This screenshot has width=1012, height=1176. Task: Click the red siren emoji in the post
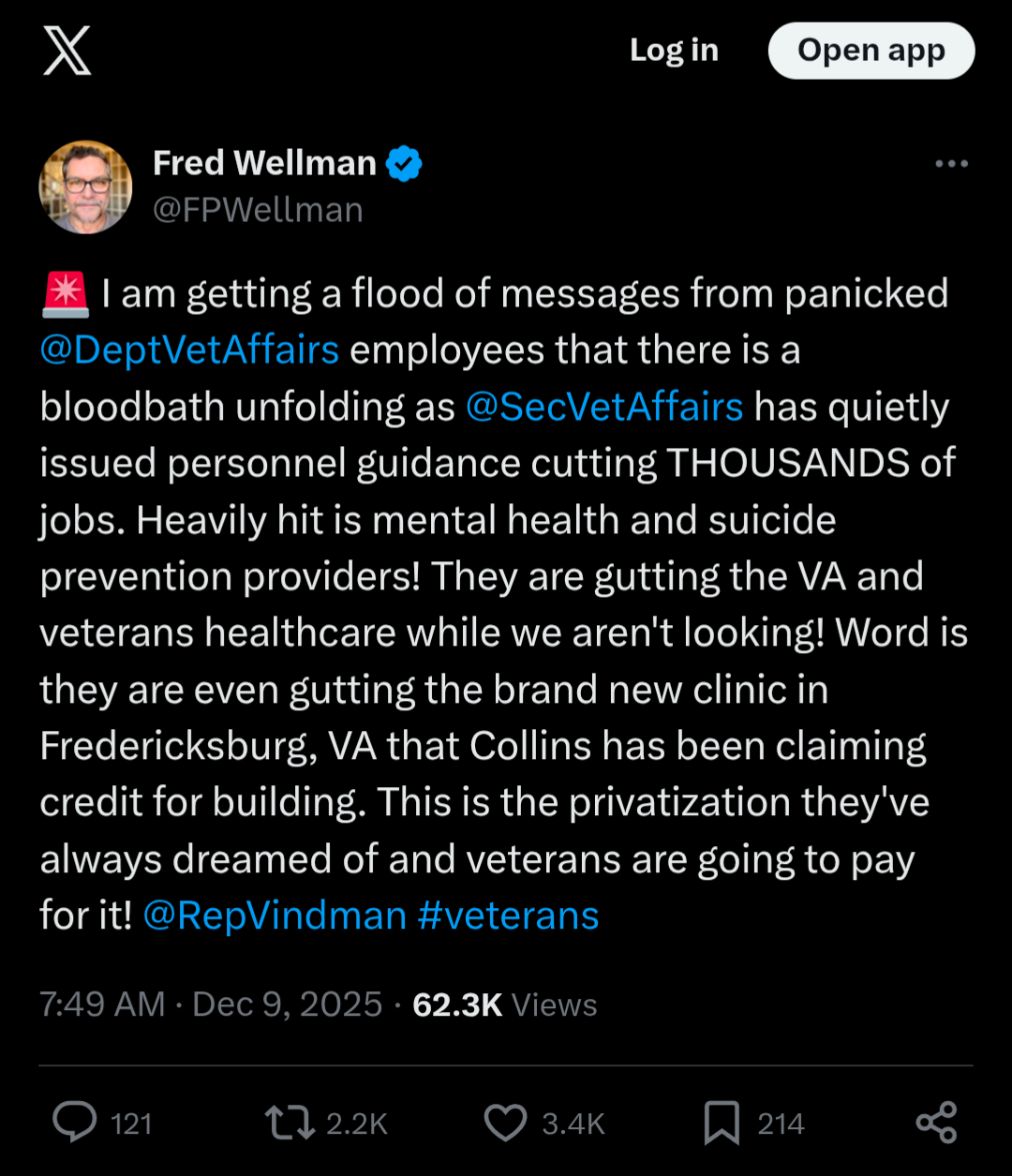pos(65,294)
